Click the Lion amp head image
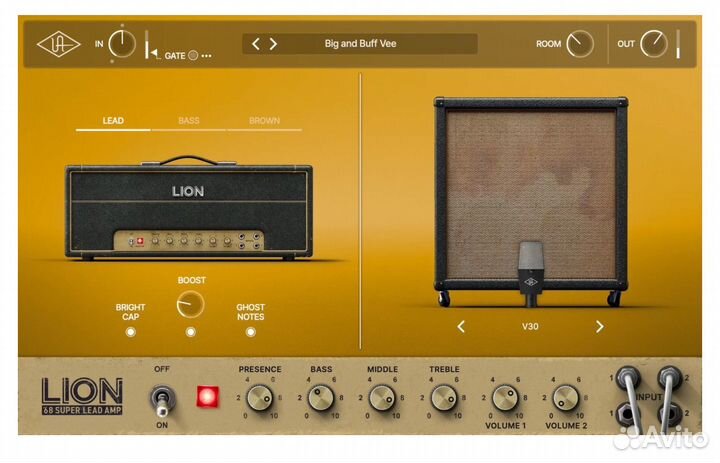The image size is (720, 463). pyautogui.click(x=189, y=210)
